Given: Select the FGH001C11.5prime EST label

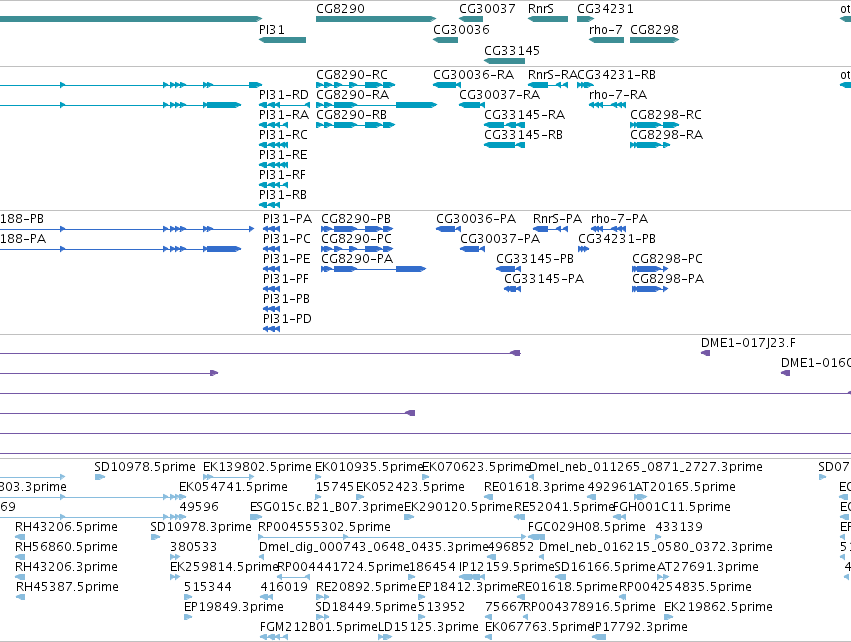Looking at the screenshot, I should [672, 507].
